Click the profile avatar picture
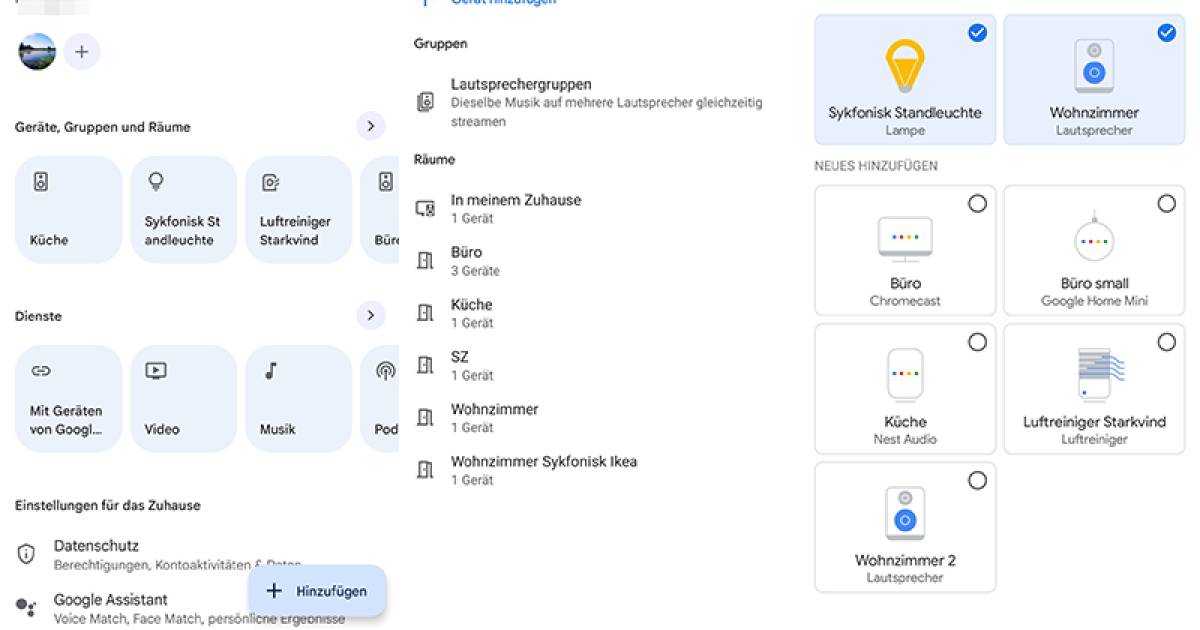The width and height of the screenshot is (1200, 630). coord(37,51)
